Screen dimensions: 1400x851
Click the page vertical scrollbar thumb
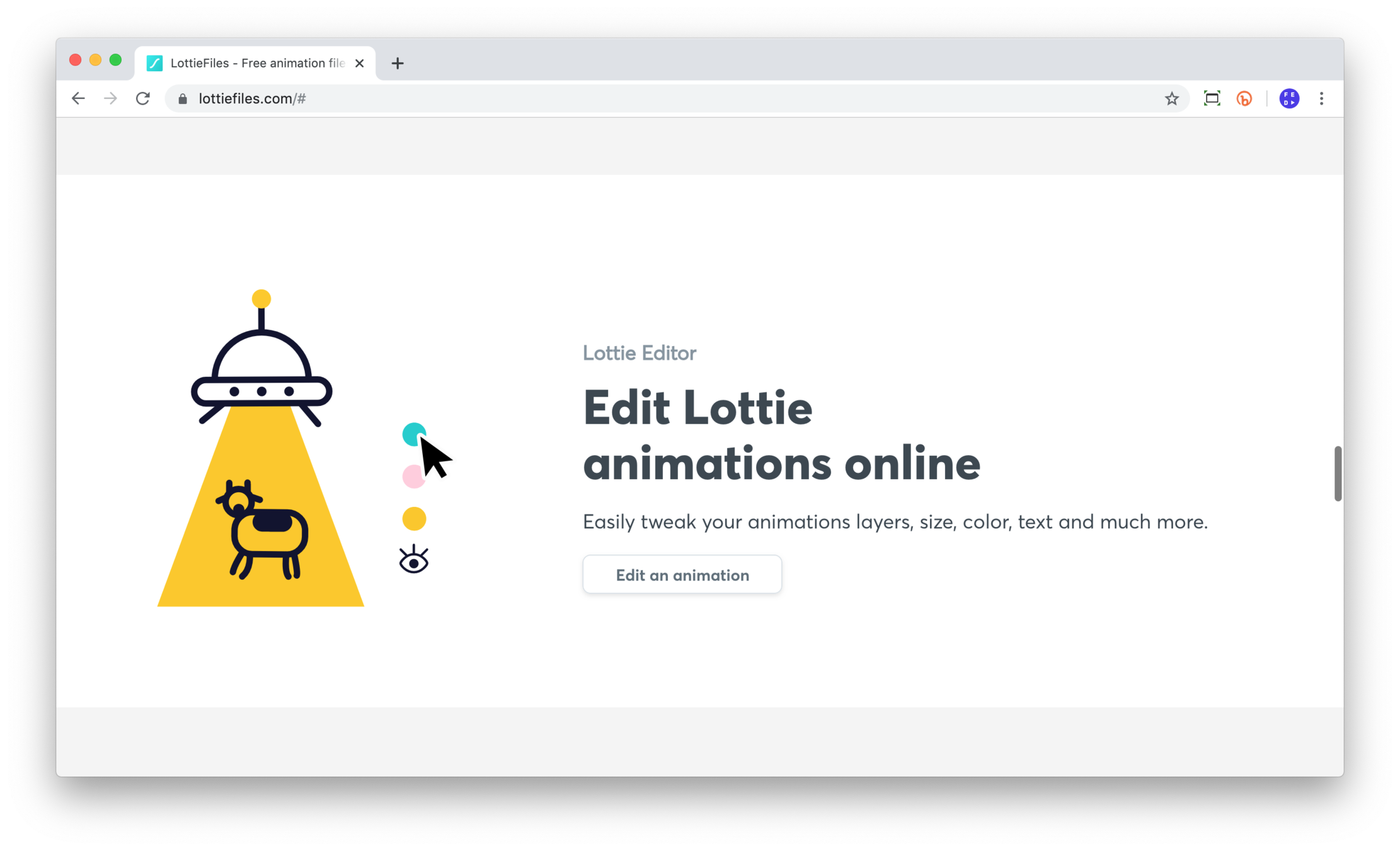(1337, 473)
